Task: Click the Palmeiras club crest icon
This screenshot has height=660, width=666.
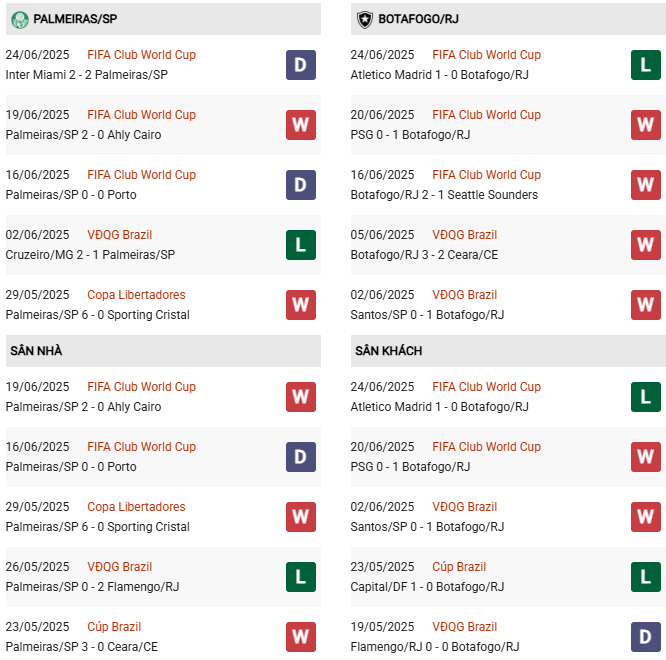Action: (19, 19)
